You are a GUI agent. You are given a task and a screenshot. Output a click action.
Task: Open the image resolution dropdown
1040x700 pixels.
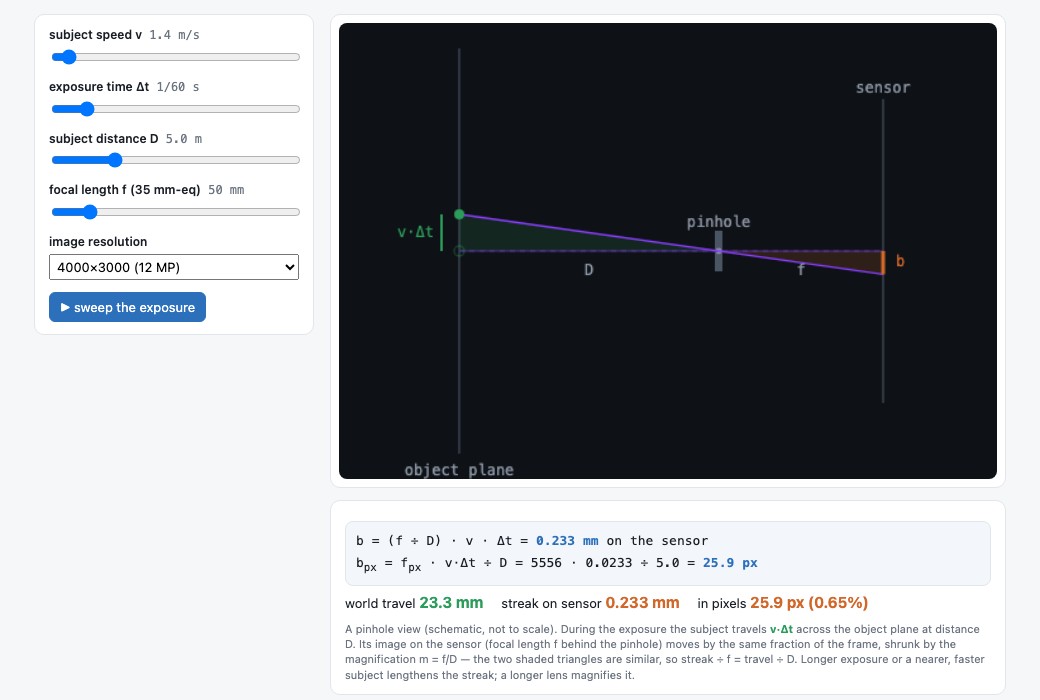pos(174,267)
